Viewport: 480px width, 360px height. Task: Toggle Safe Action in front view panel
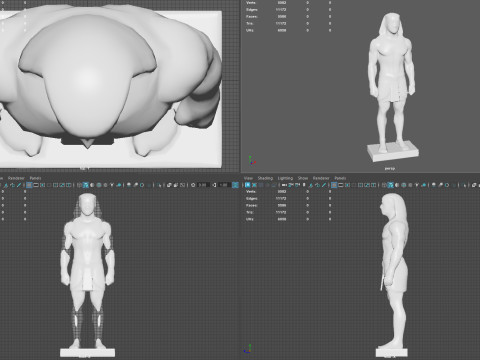click(x=62, y=185)
